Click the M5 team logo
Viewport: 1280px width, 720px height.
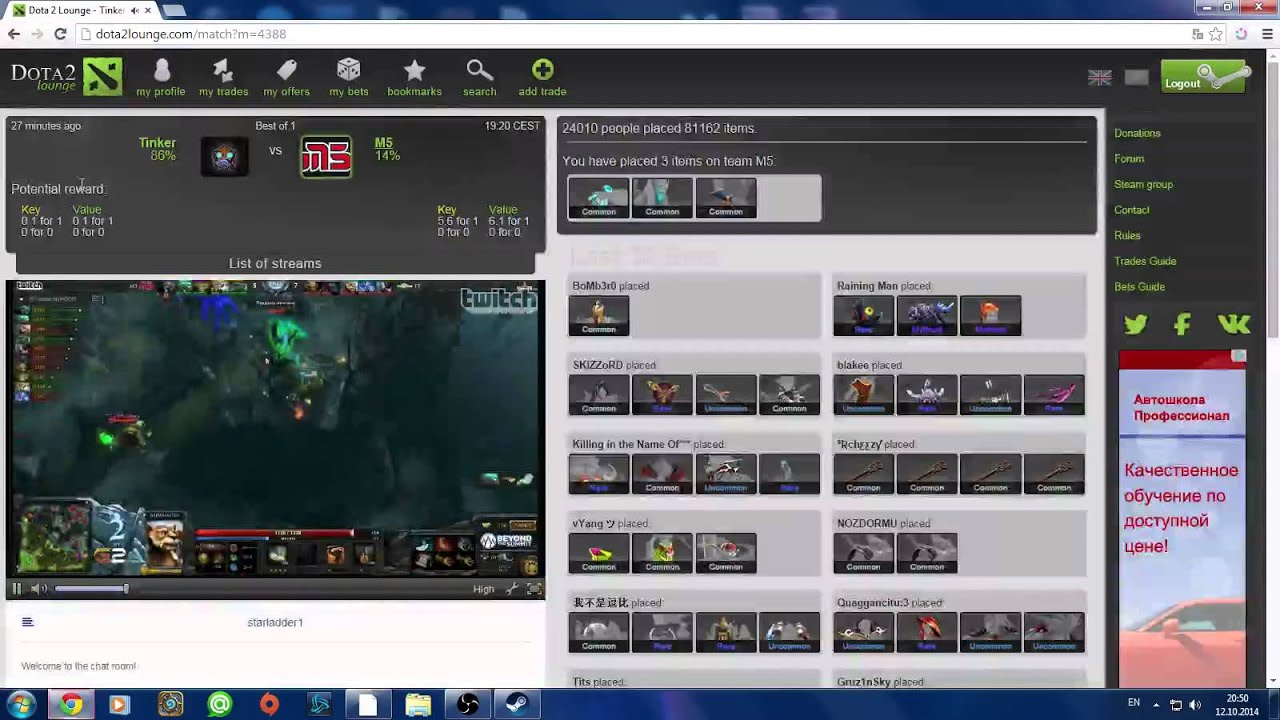327,157
